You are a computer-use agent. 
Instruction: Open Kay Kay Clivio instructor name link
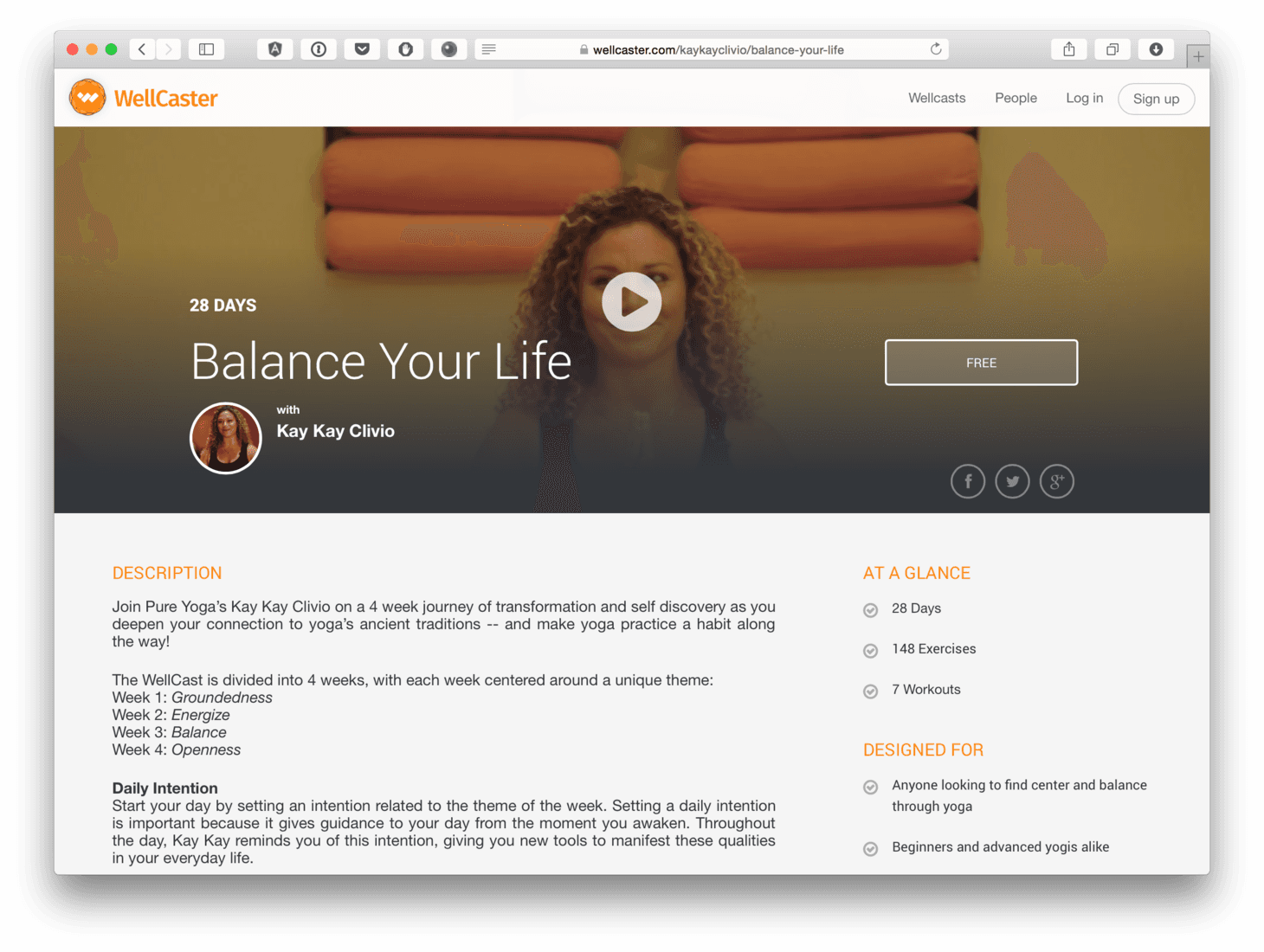(335, 431)
